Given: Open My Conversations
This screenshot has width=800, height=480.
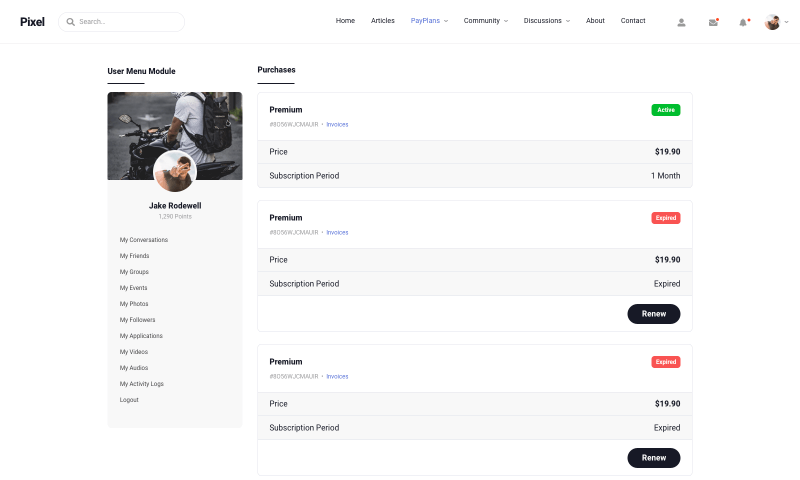Looking at the screenshot, I should pos(144,240).
